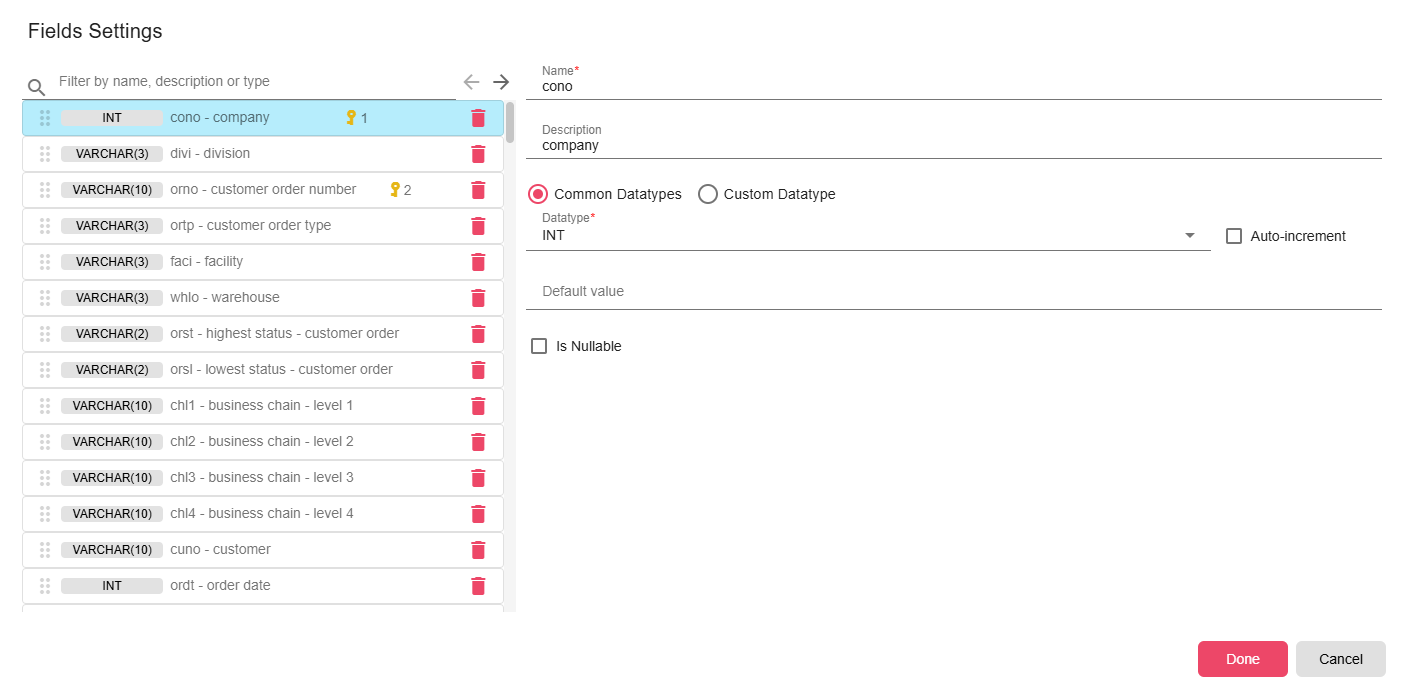The image size is (1402, 694).
Task: Select the Custom Datatype radio button
Action: [708, 194]
